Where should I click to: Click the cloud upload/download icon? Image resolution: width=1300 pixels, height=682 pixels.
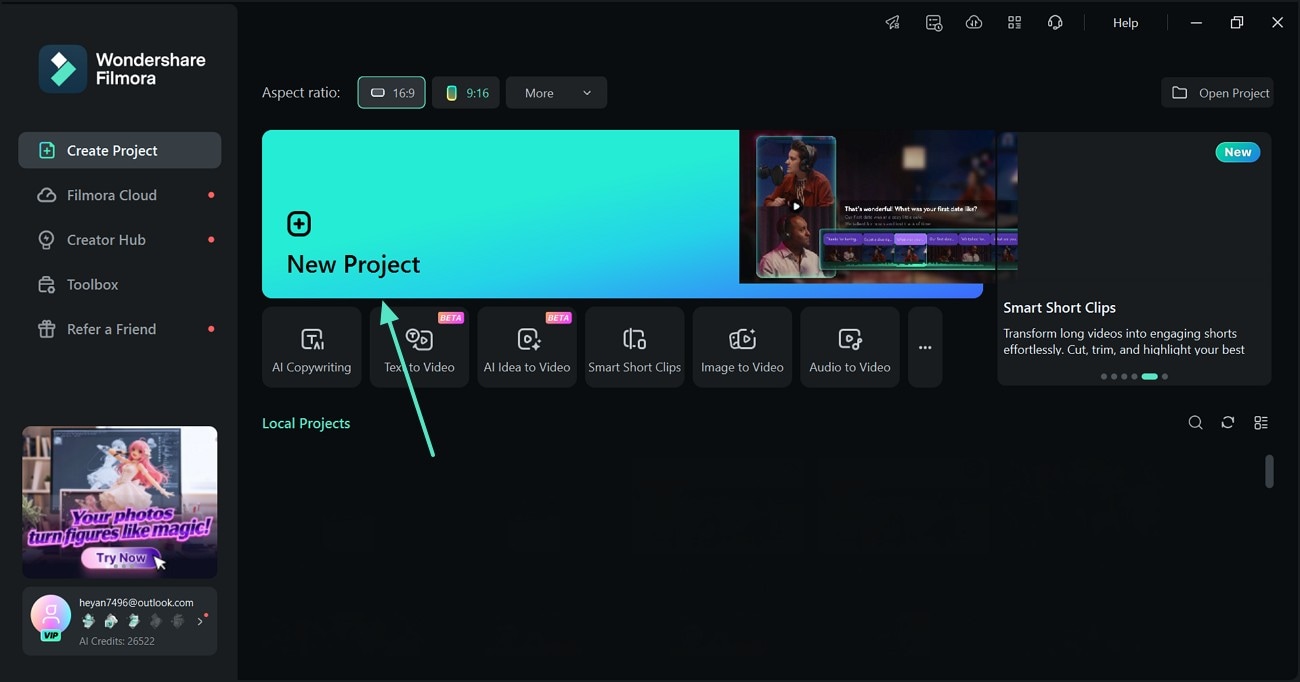pos(974,22)
